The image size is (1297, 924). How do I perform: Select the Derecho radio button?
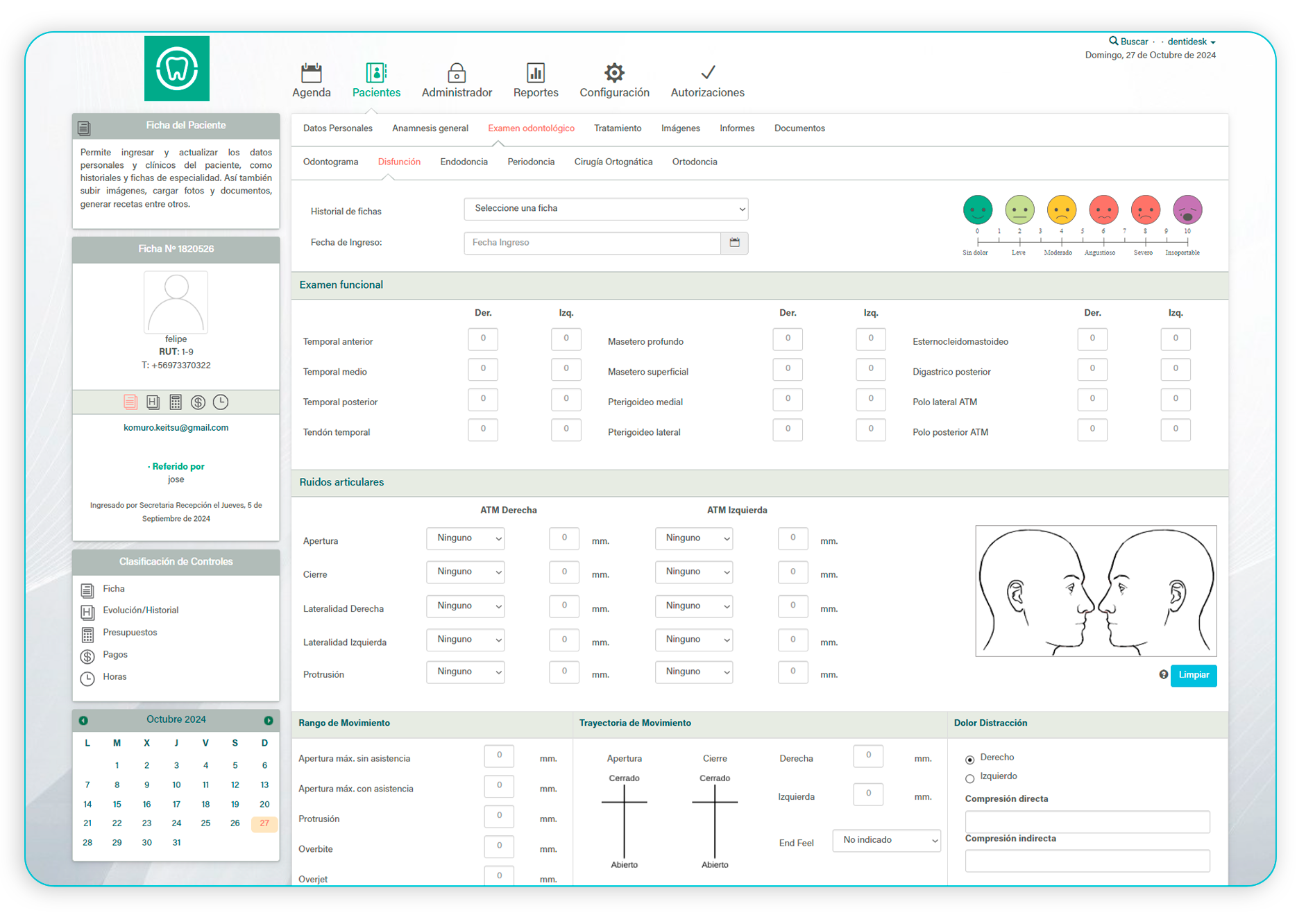pyautogui.click(x=970, y=760)
